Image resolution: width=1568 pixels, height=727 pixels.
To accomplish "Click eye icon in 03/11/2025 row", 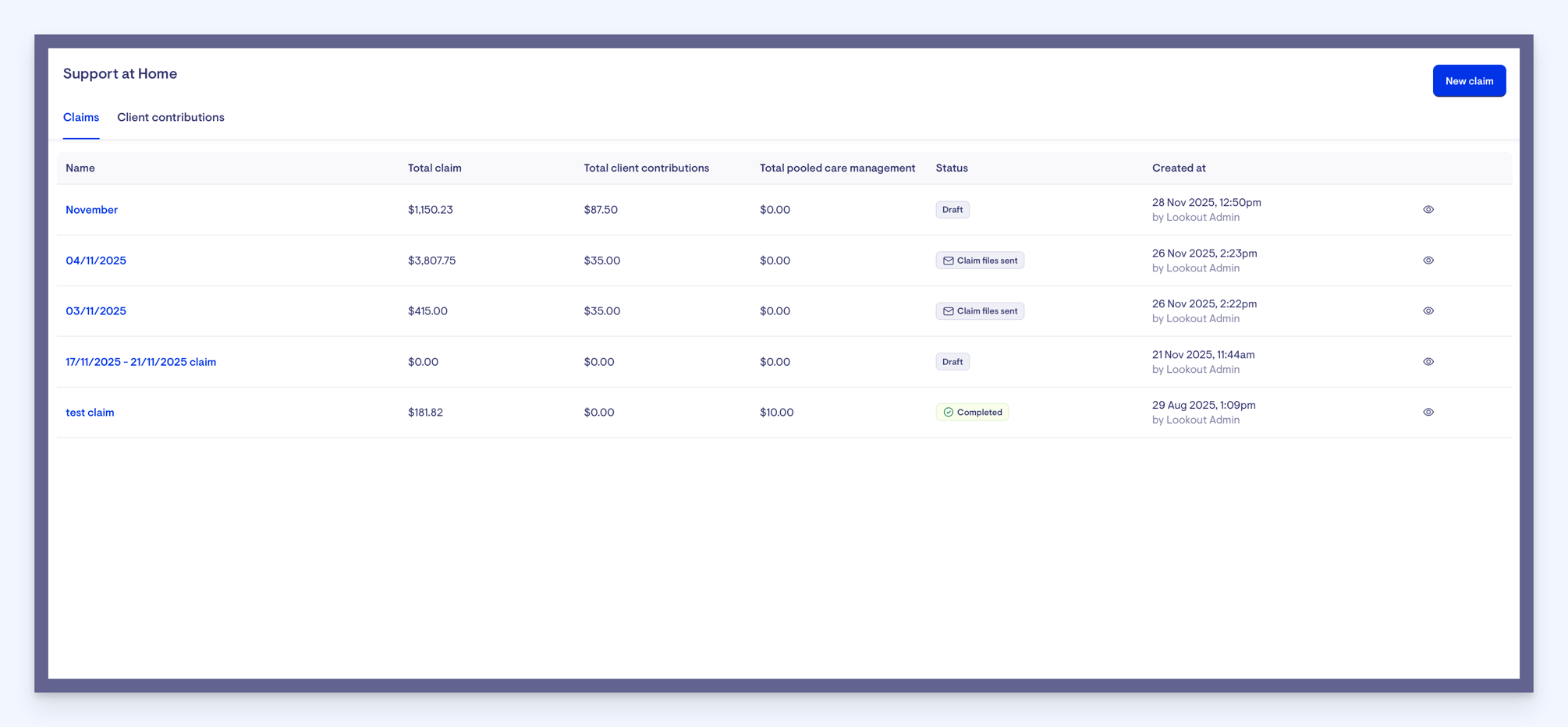I will 1428,311.
